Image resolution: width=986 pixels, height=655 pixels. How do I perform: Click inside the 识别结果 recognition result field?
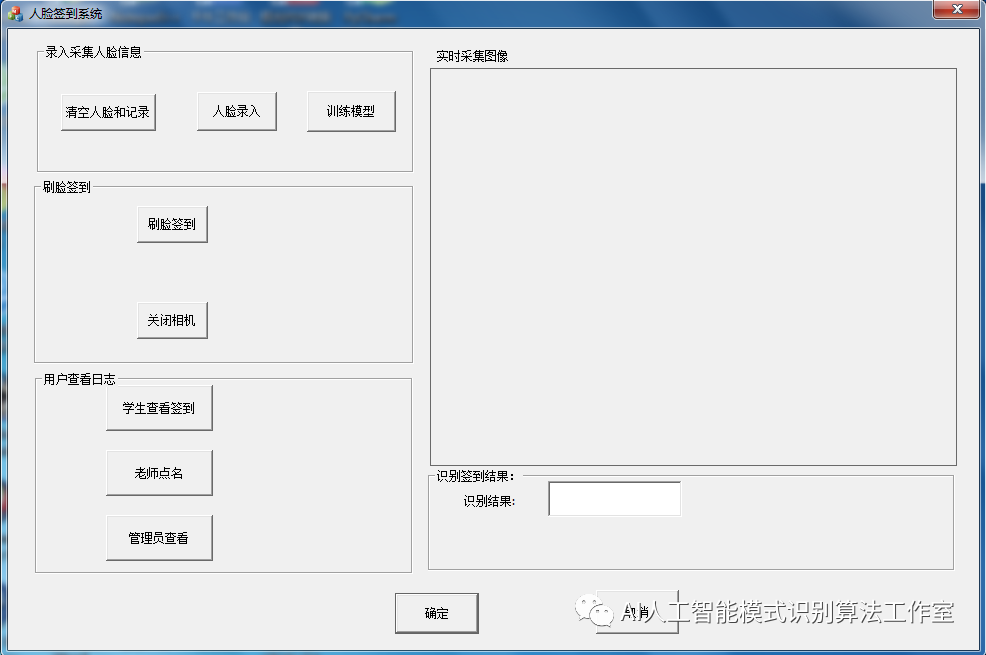coord(613,498)
